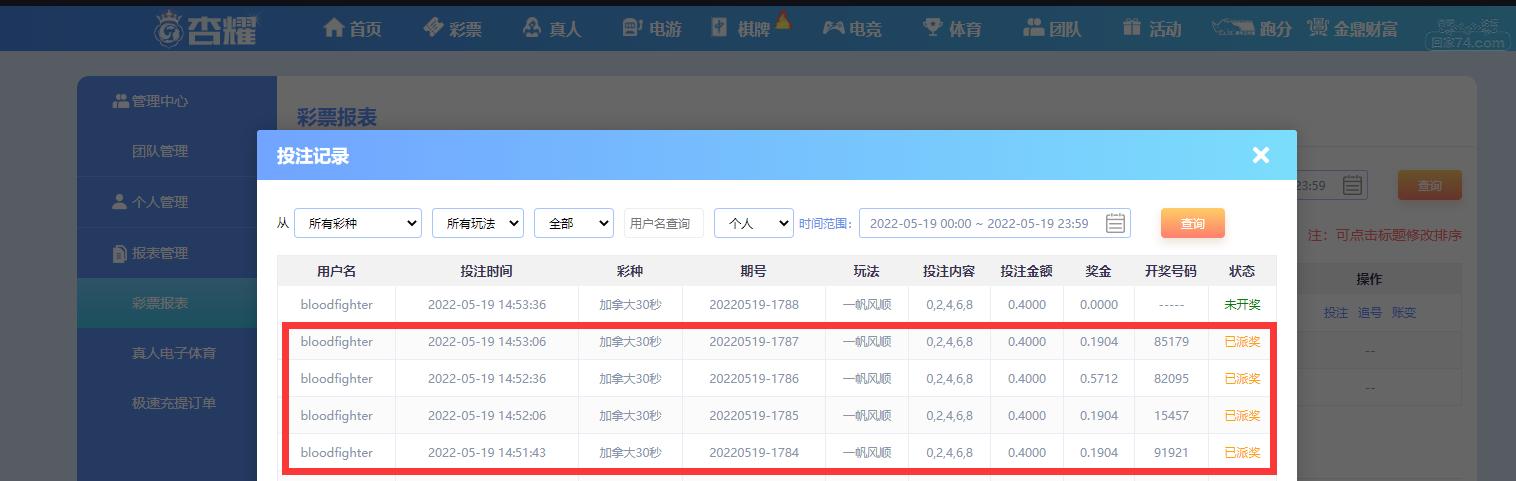Go to the 团队 team section
Screen dimensions: 1516x481
pyautogui.click(x=1052, y=29)
